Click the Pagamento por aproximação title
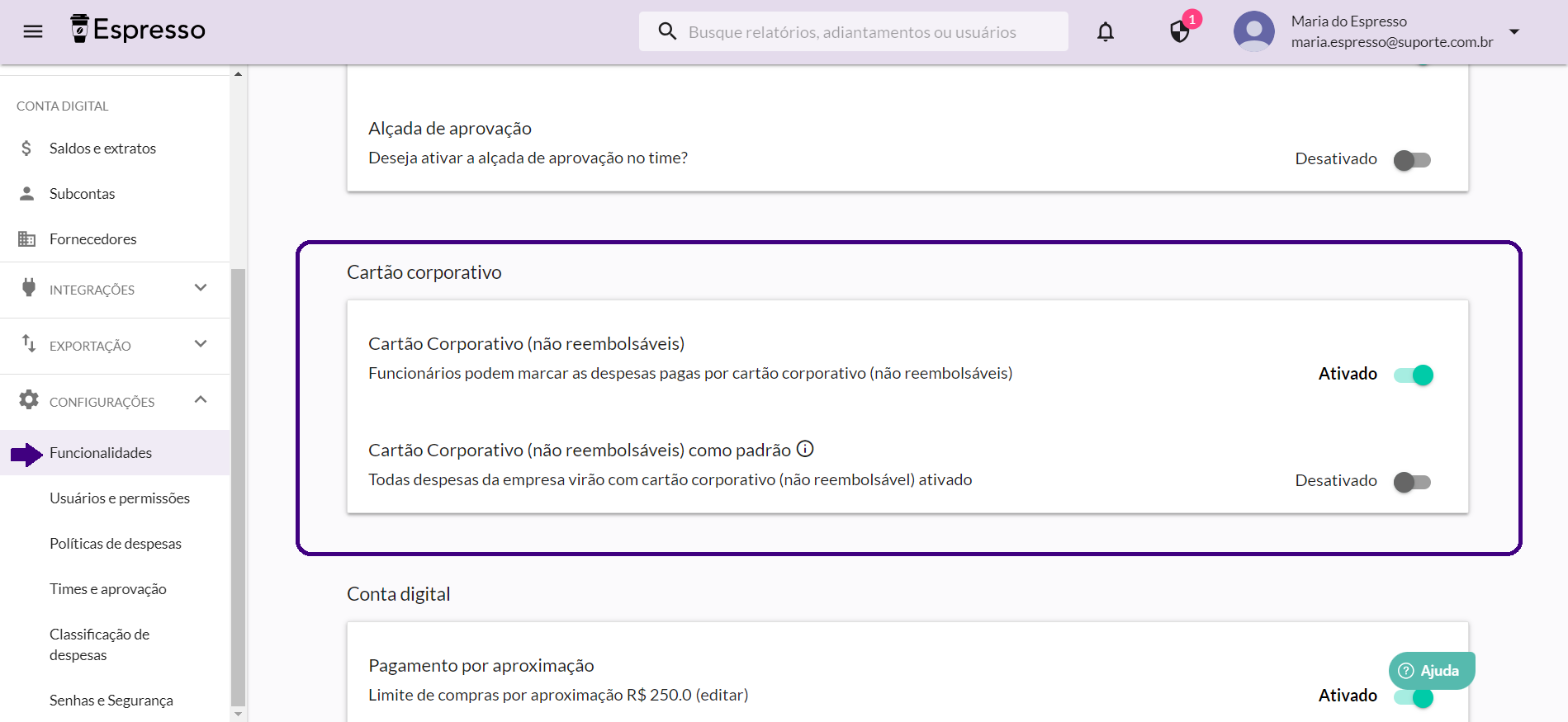This screenshot has height=722, width=1568. [x=481, y=666]
